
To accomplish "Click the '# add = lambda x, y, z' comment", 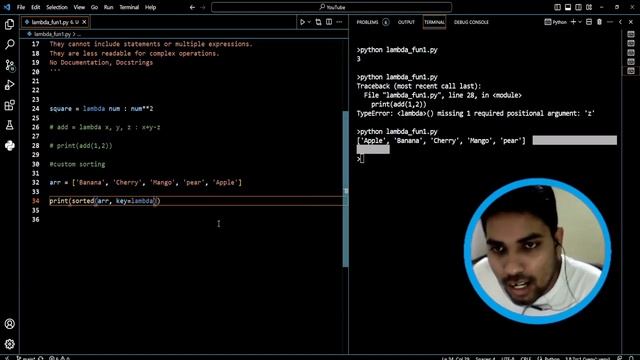I will click(105, 127).
